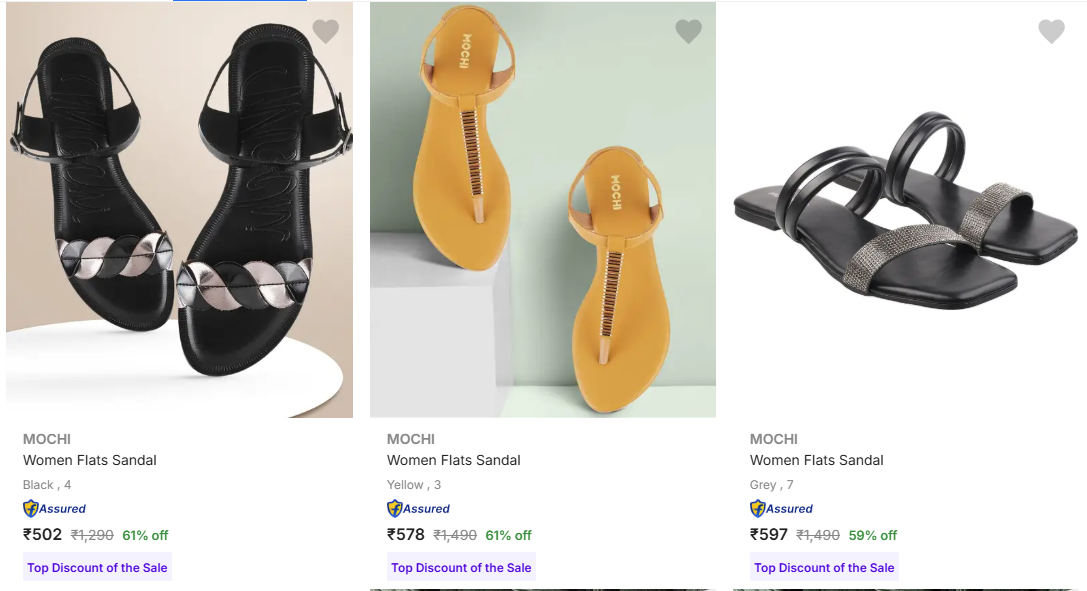Open yellow T-strap sandal product image

(x=543, y=210)
